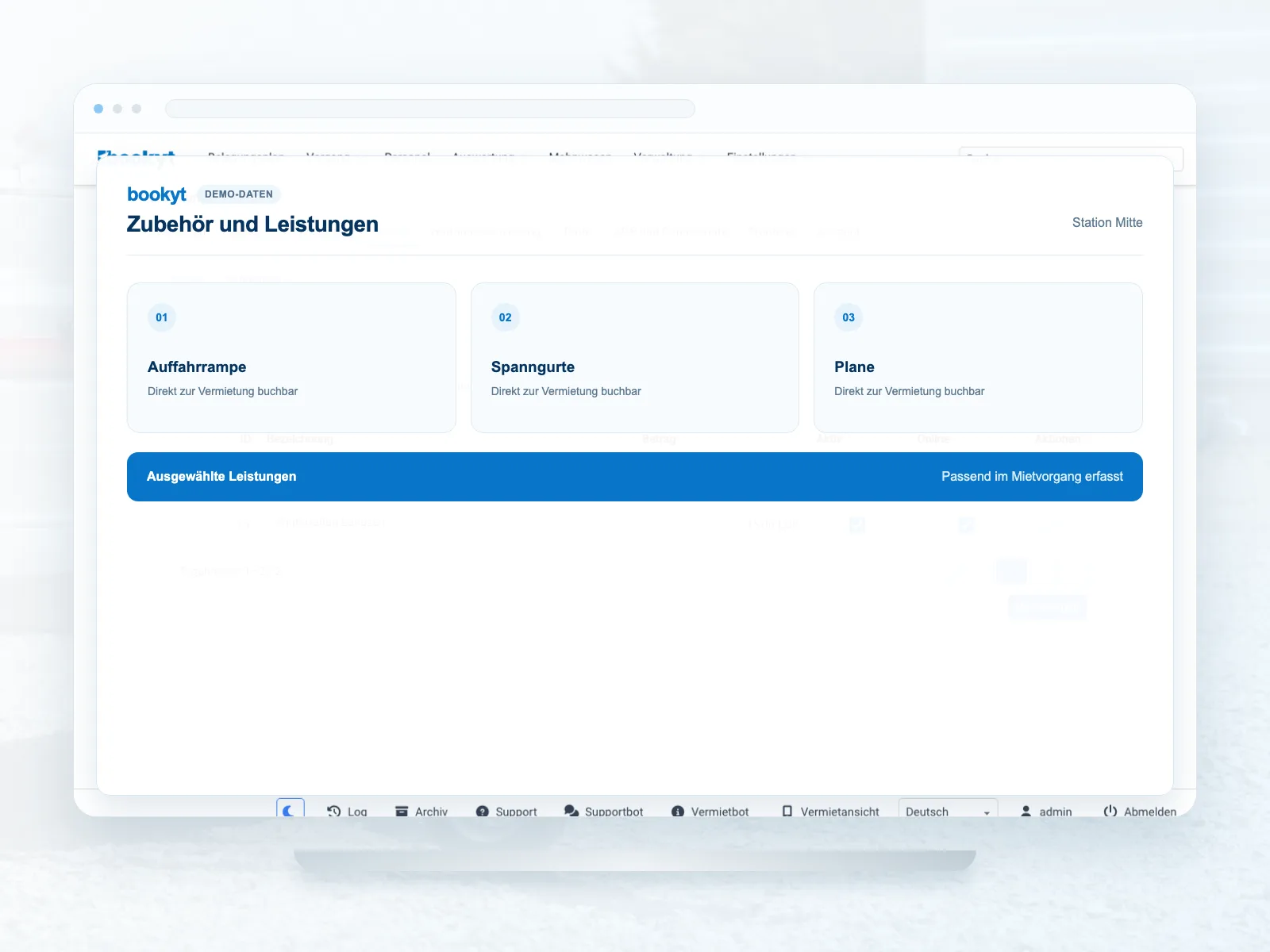Click the browser address bar
1270x952 pixels.
click(430, 109)
